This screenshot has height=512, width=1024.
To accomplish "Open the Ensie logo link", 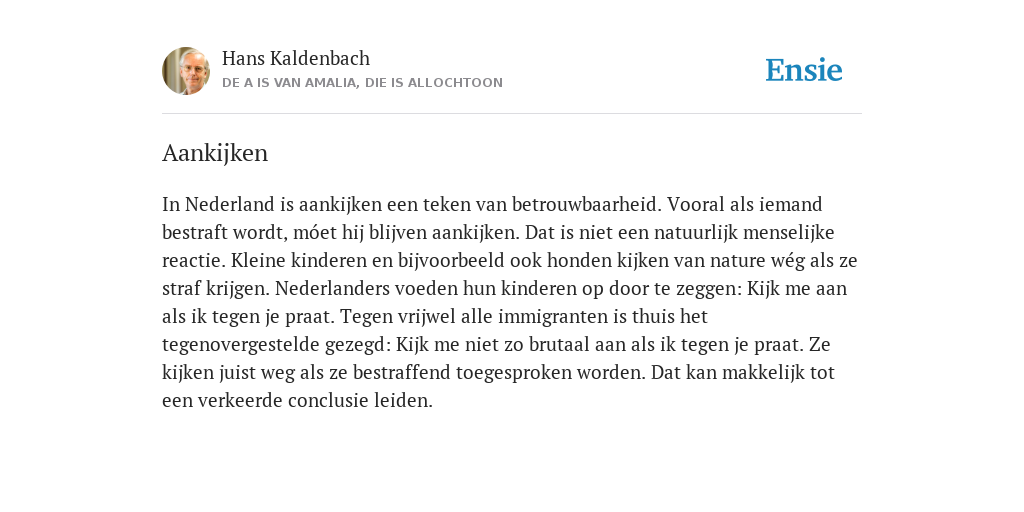I will point(804,70).
